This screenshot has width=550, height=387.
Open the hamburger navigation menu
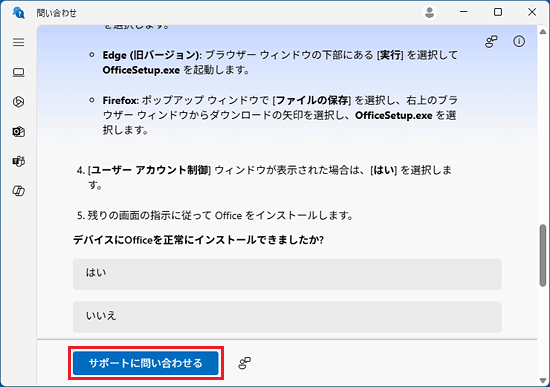click(19, 42)
